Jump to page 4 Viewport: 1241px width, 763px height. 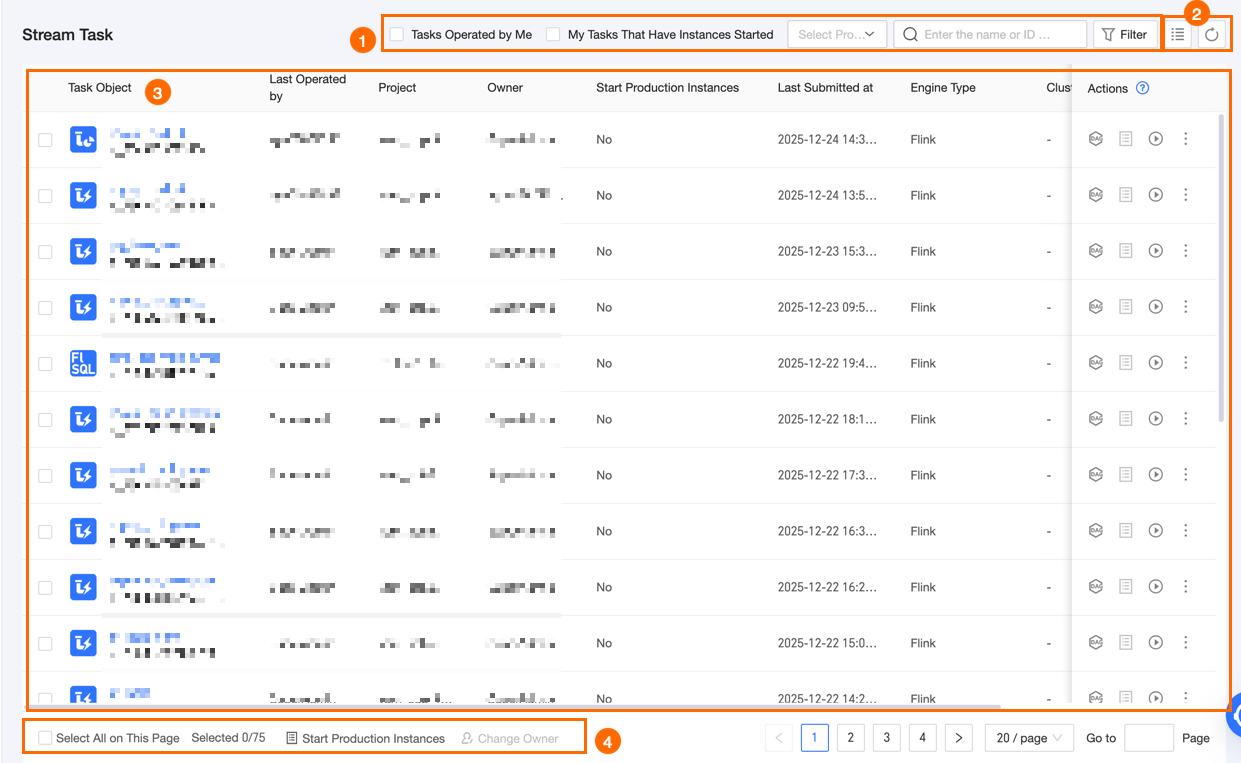click(x=922, y=738)
